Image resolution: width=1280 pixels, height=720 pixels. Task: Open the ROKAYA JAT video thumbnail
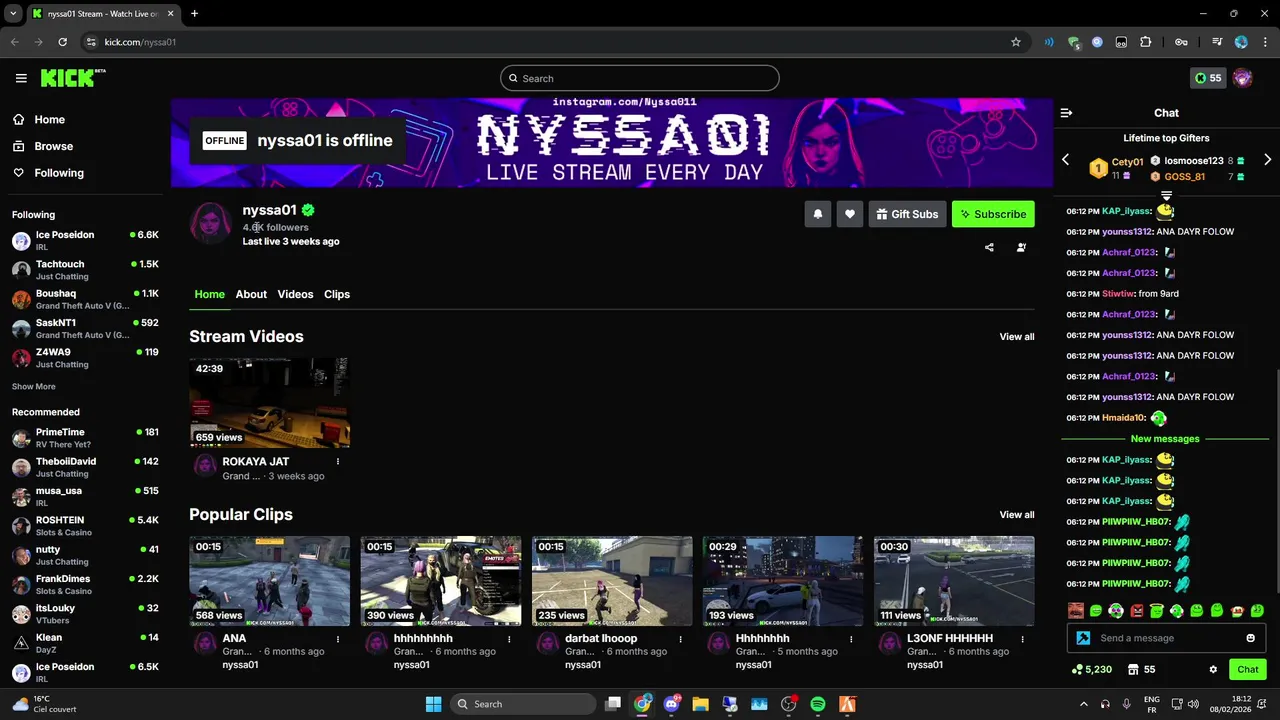click(x=269, y=403)
